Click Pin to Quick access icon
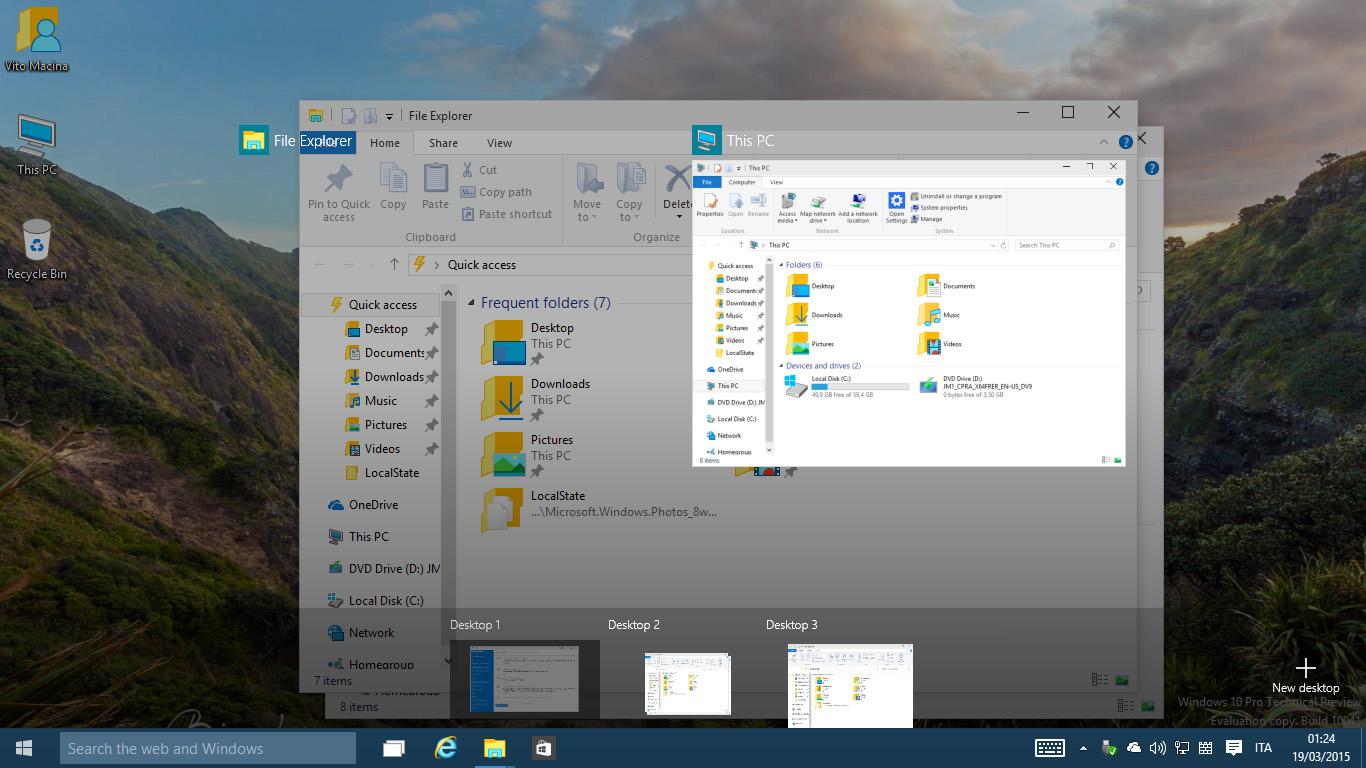This screenshot has height=768, width=1366. (338, 180)
